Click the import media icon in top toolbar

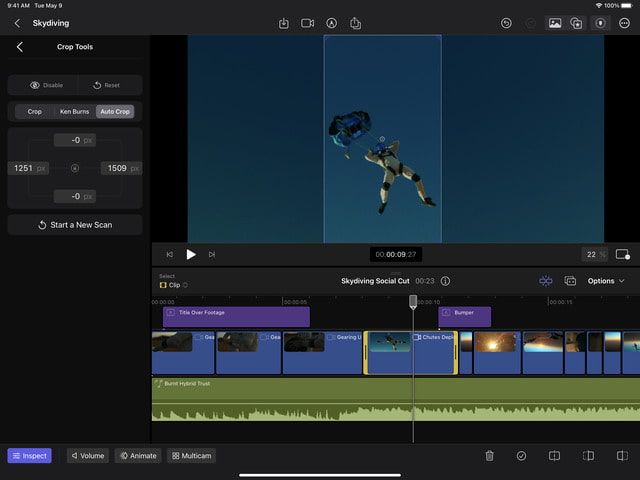283,23
